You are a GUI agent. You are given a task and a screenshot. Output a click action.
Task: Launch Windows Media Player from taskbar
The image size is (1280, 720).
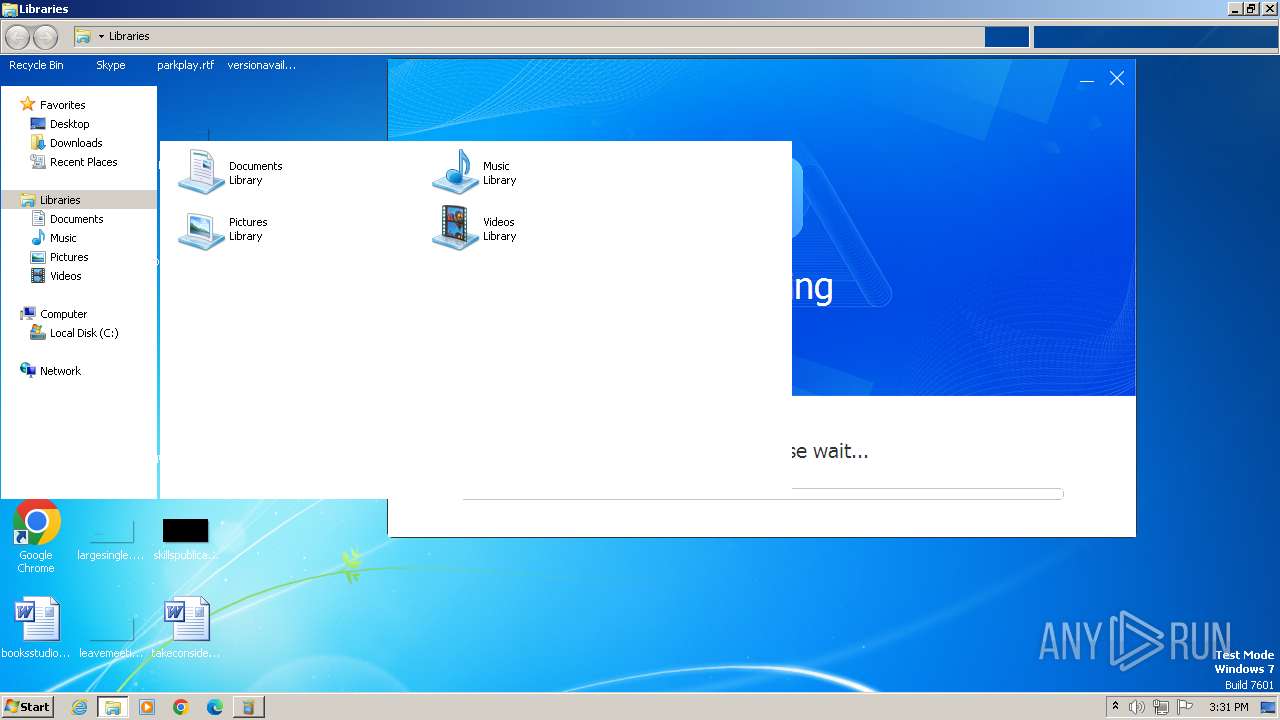click(147, 707)
